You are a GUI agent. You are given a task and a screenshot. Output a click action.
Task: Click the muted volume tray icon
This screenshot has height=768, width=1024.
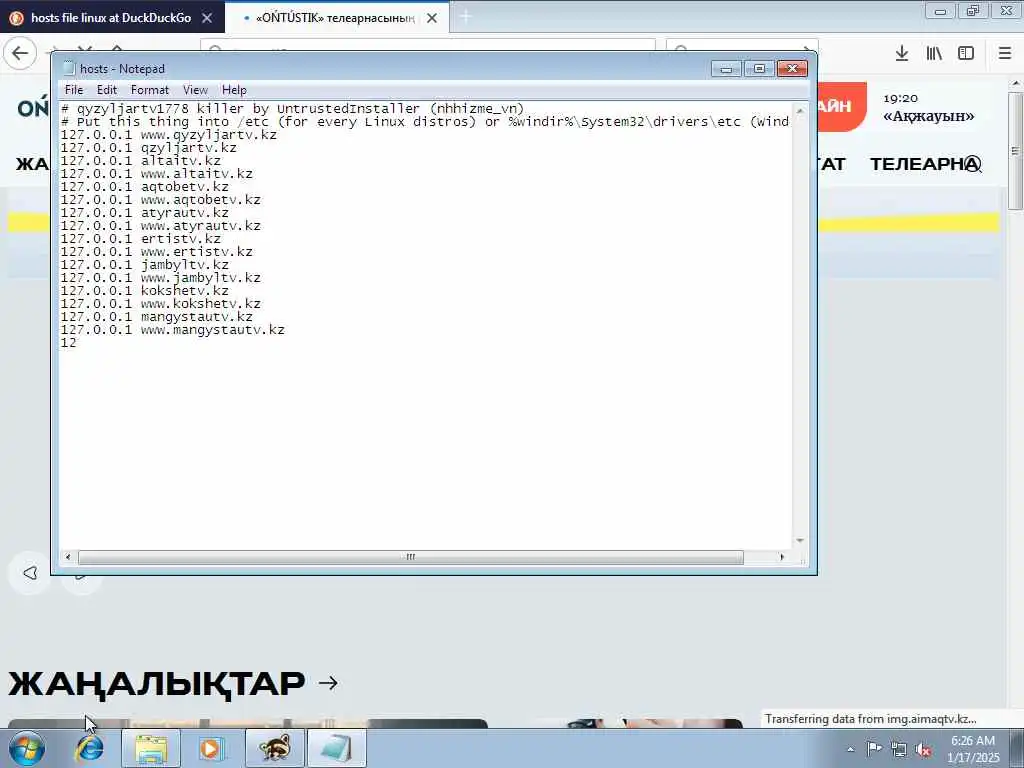[923, 749]
